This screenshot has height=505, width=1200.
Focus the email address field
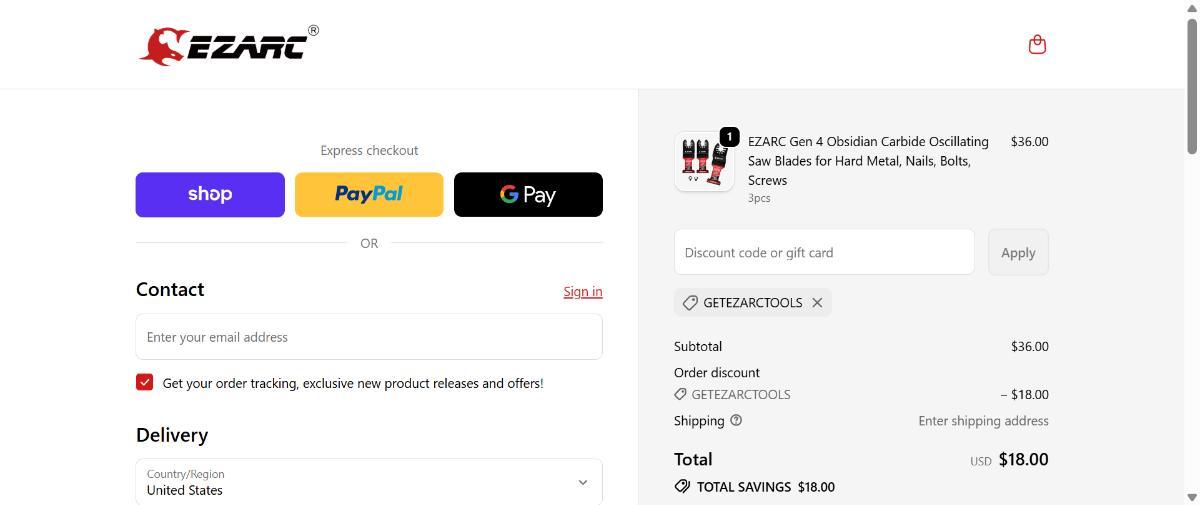(x=369, y=337)
